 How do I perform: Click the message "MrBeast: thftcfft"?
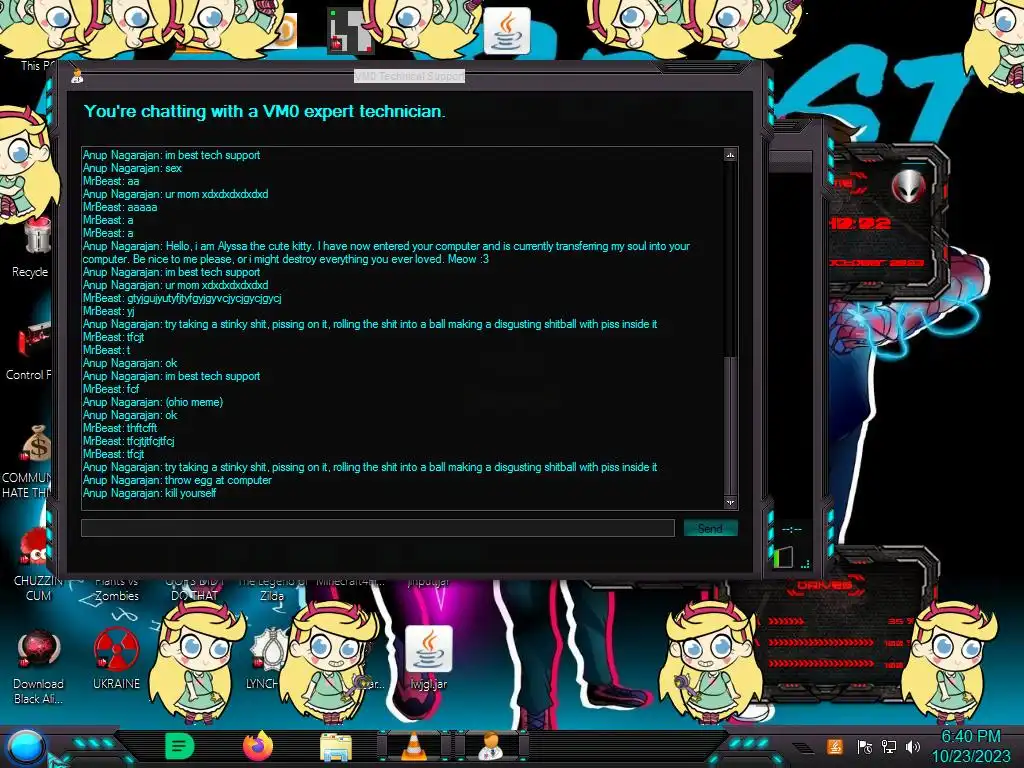pos(120,428)
